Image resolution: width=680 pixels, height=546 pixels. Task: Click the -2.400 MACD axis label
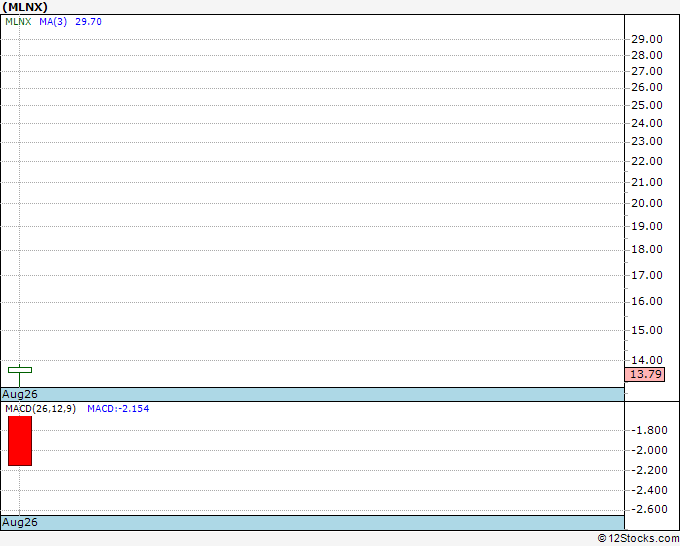(x=649, y=490)
